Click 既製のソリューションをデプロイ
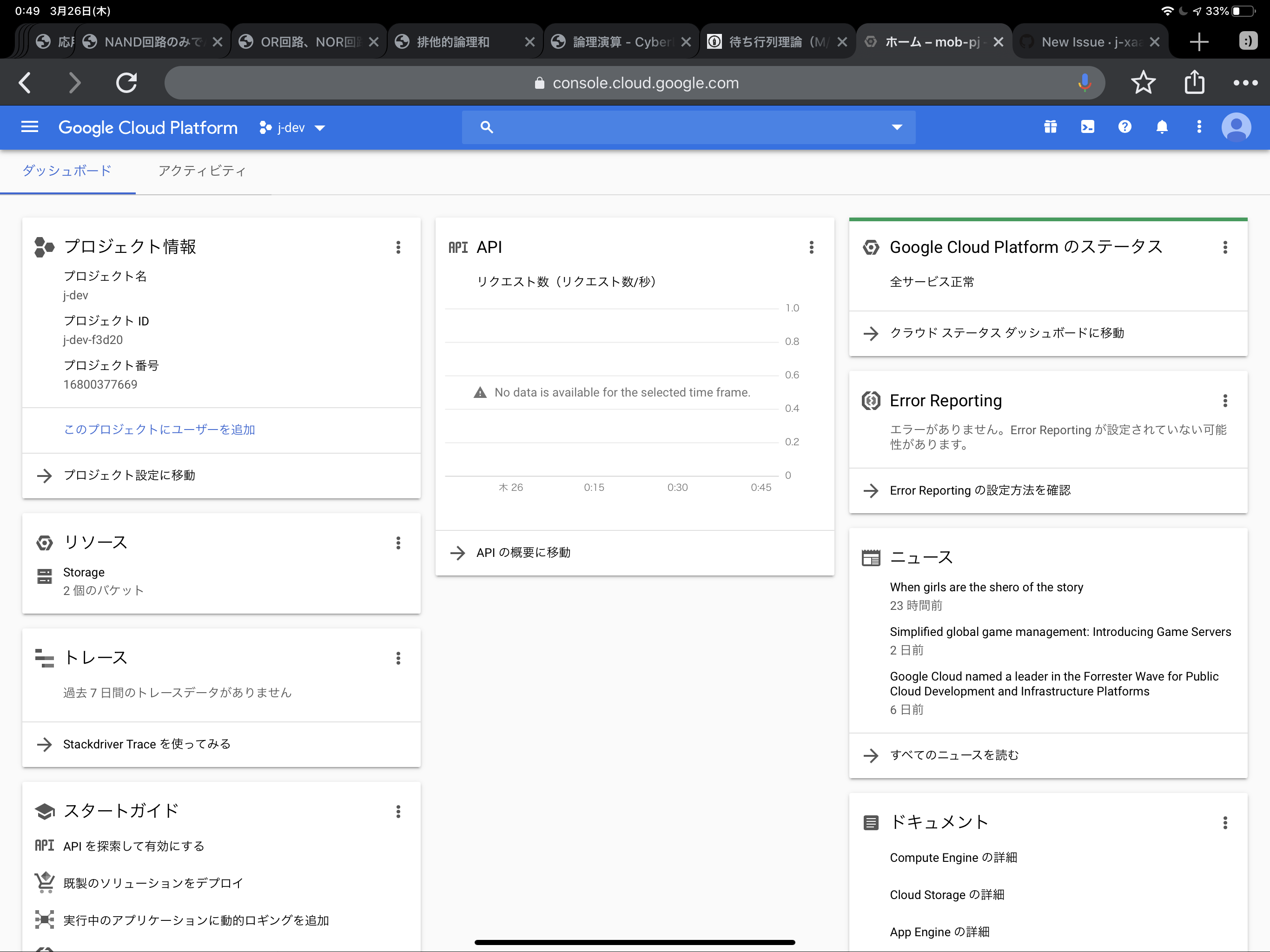The height and width of the screenshot is (952, 1270). coord(153,883)
